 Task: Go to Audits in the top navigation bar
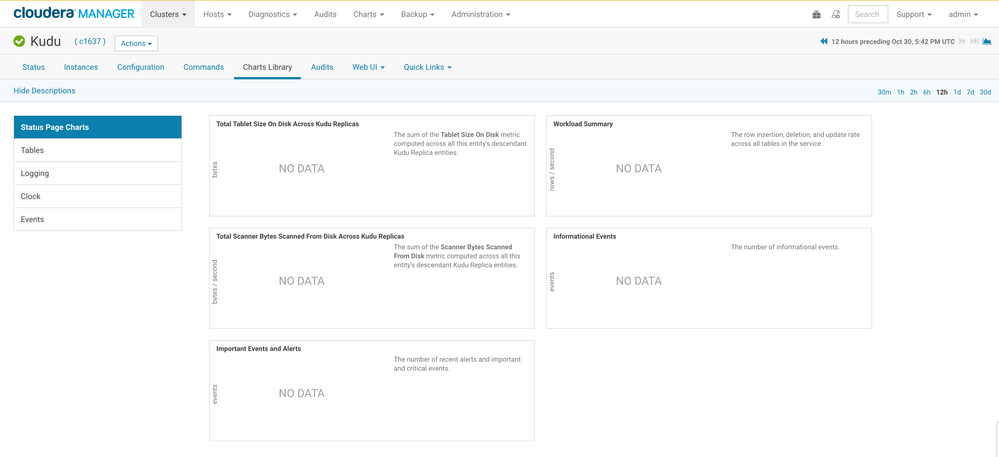coord(325,14)
